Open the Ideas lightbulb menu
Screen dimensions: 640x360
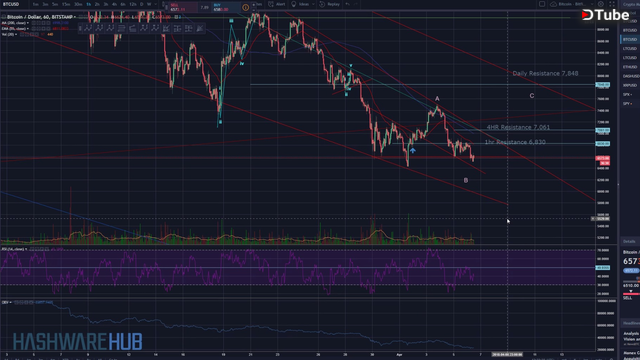[303, 4]
